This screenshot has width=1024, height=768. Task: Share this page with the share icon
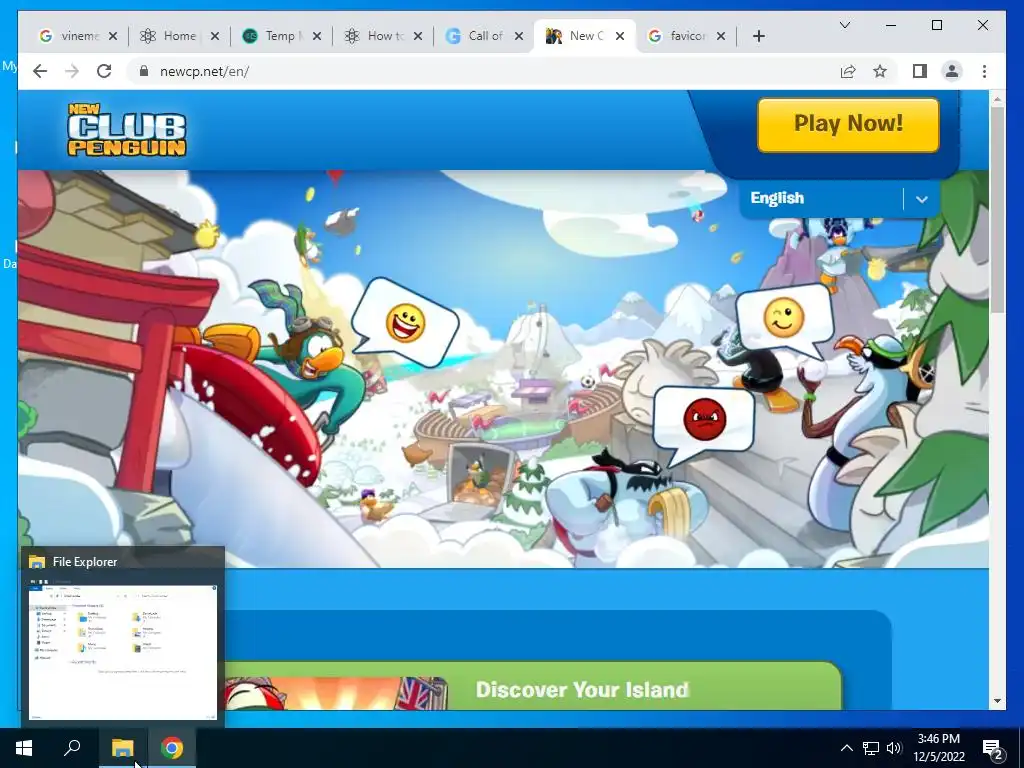click(848, 71)
